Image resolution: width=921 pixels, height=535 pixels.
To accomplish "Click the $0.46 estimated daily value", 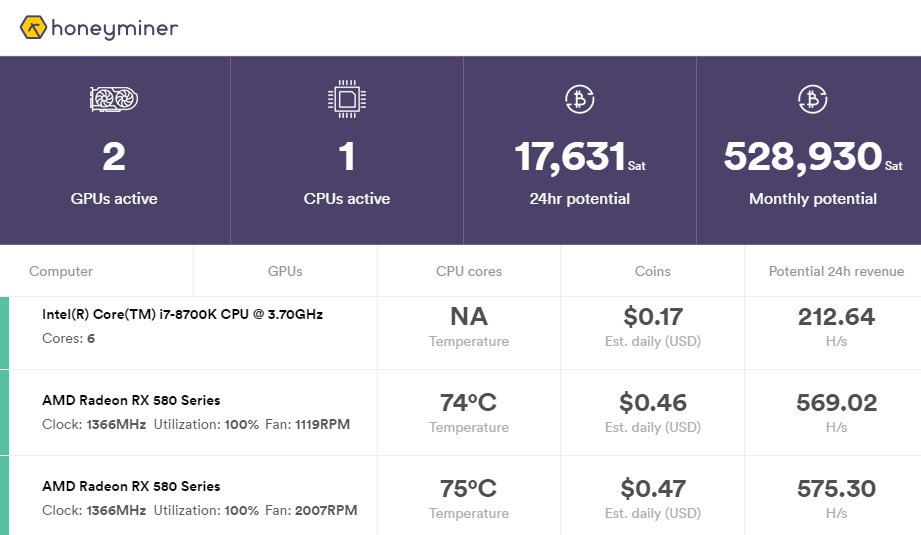I will pyautogui.click(x=653, y=403).
